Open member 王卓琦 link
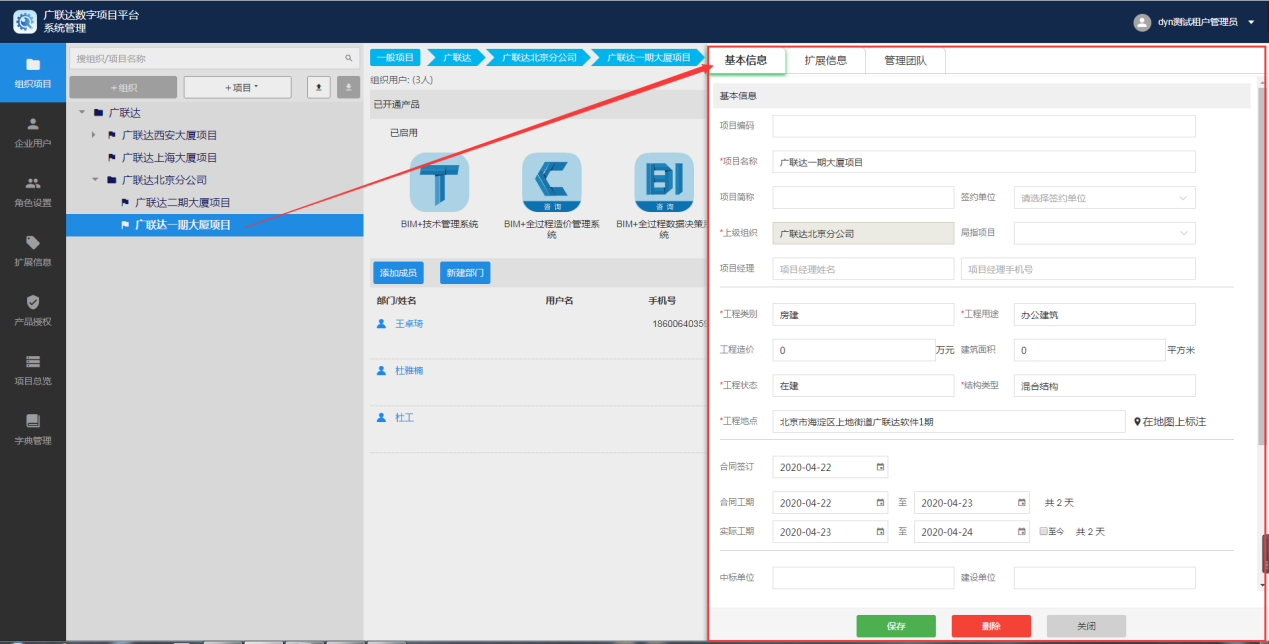 (x=409, y=324)
